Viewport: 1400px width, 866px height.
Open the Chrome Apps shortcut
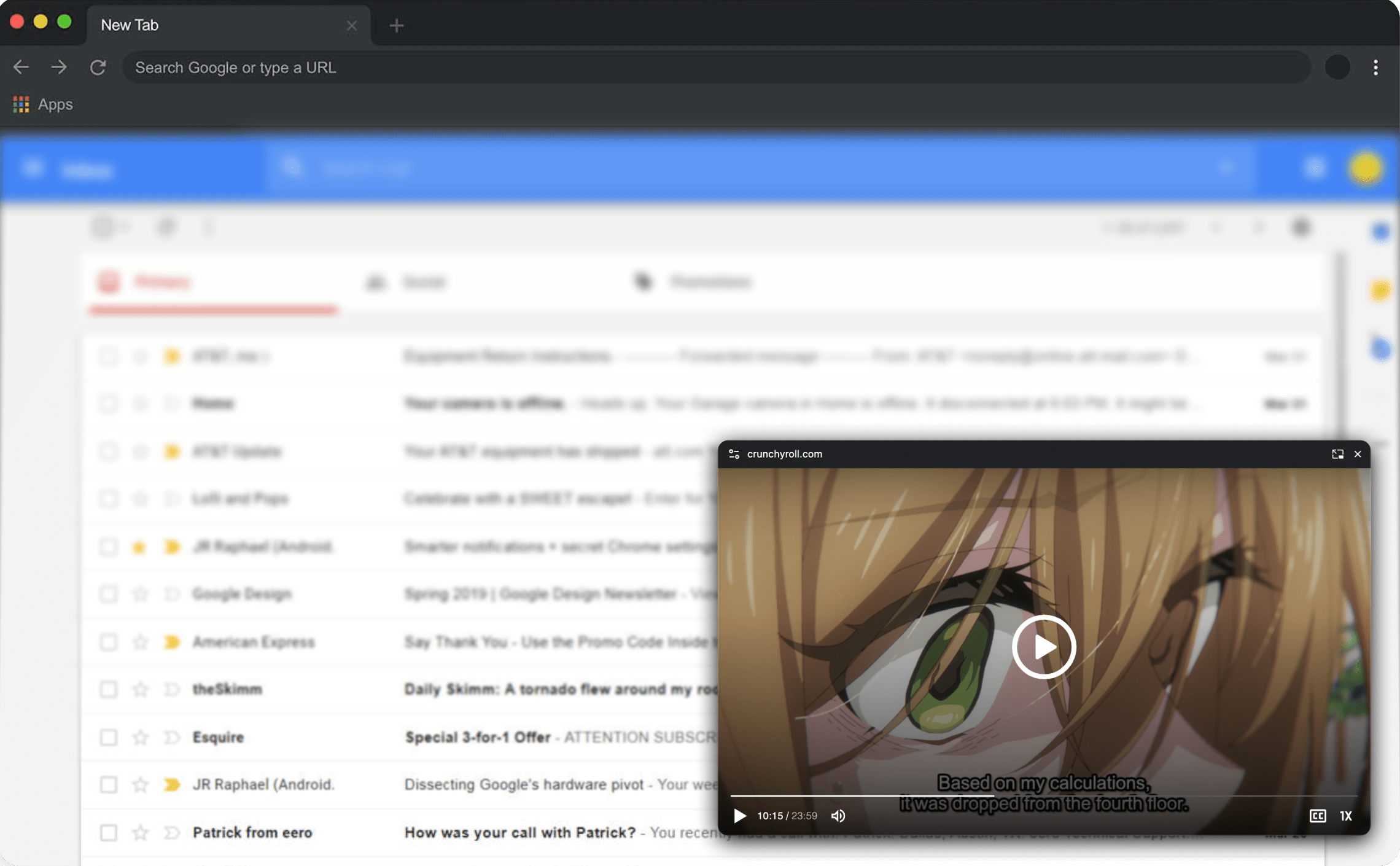(x=42, y=104)
